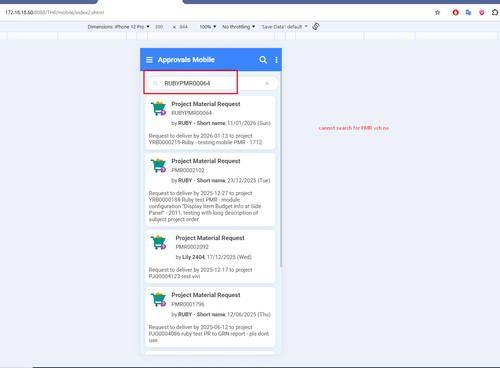The image size is (500, 368).
Task: Click requester name Lily 2404
Action: point(193,257)
